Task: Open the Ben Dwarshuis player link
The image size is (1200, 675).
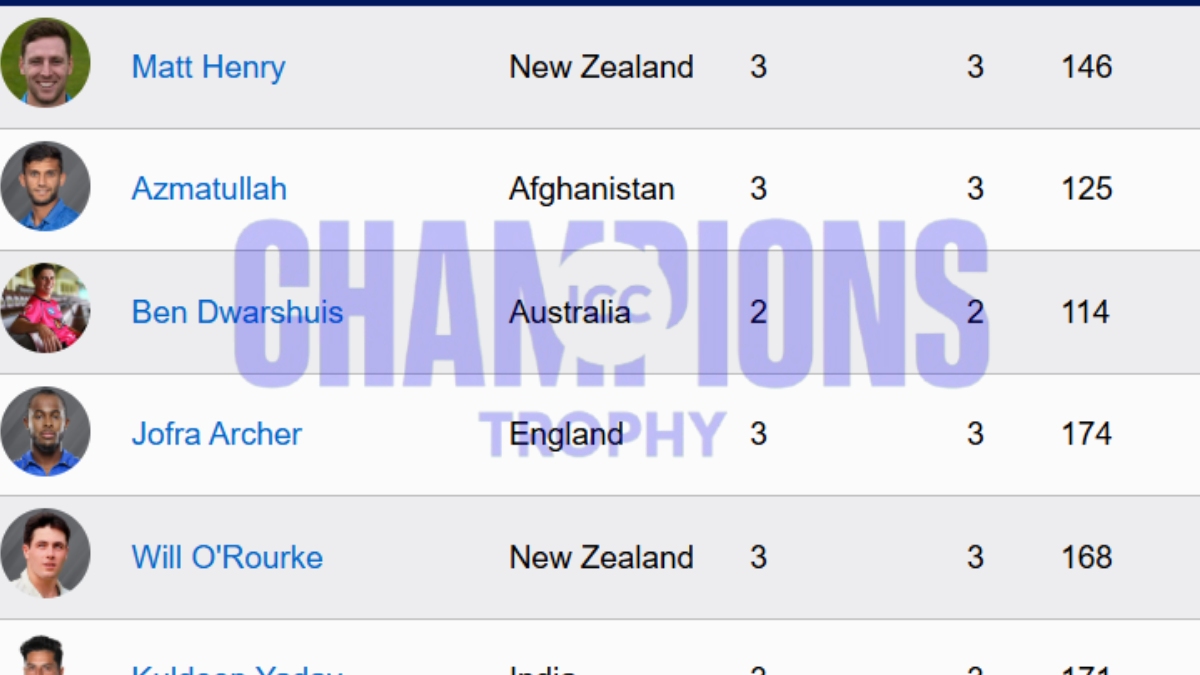Action: point(237,312)
